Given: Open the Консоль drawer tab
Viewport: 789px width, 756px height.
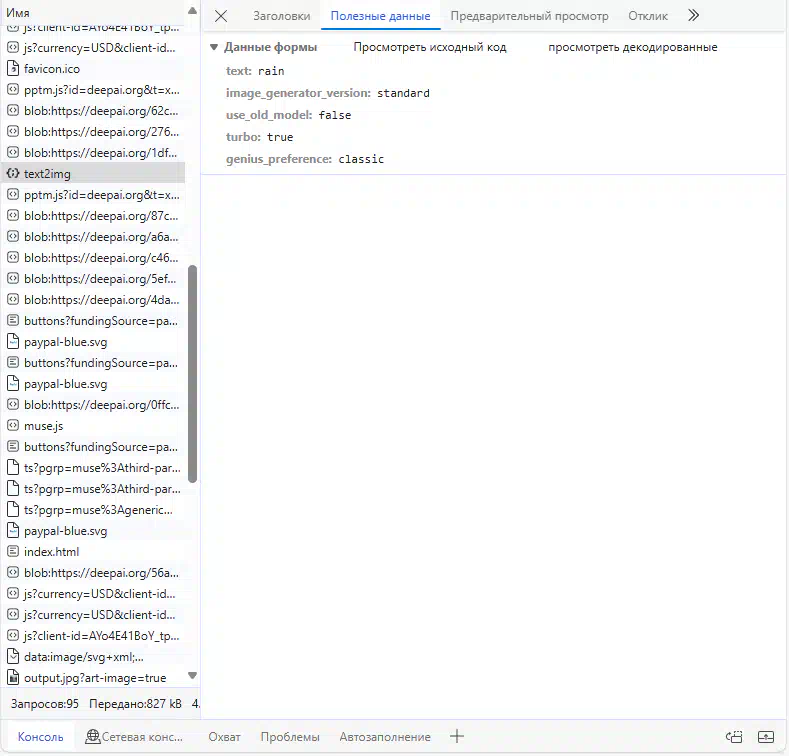Looking at the screenshot, I should [x=41, y=737].
